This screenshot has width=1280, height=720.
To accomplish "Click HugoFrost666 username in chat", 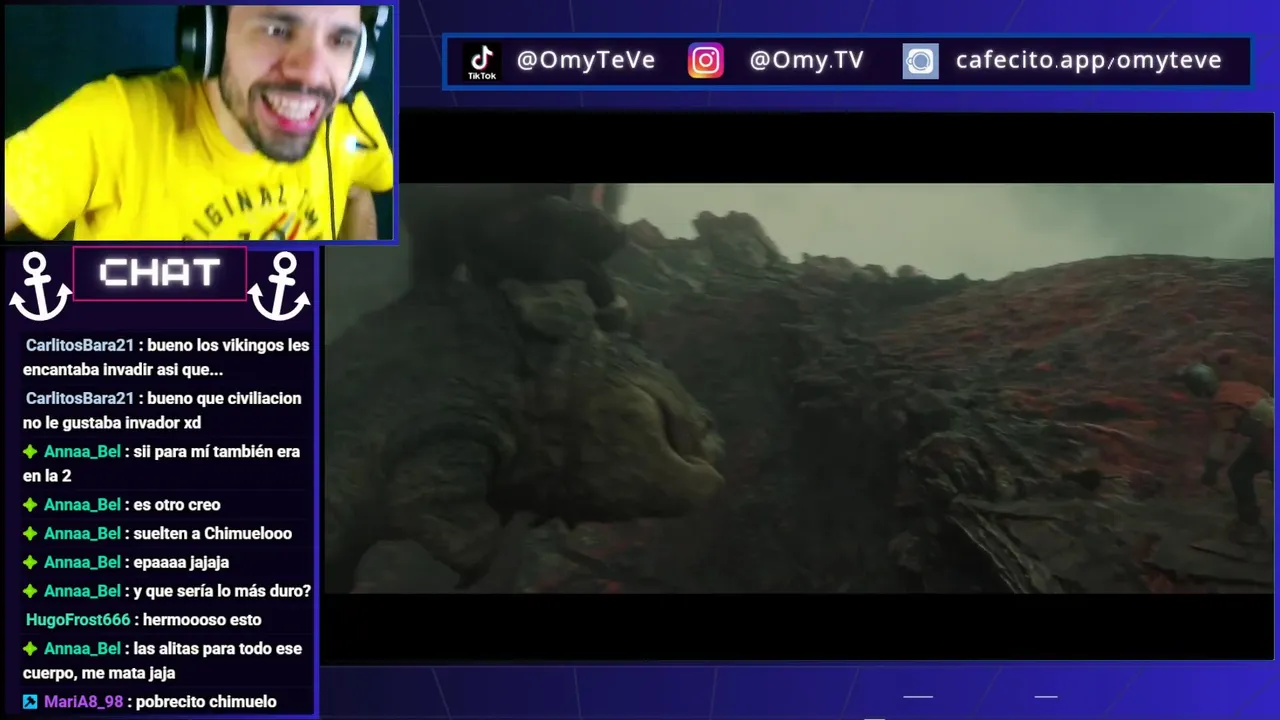I will [78, 620].
